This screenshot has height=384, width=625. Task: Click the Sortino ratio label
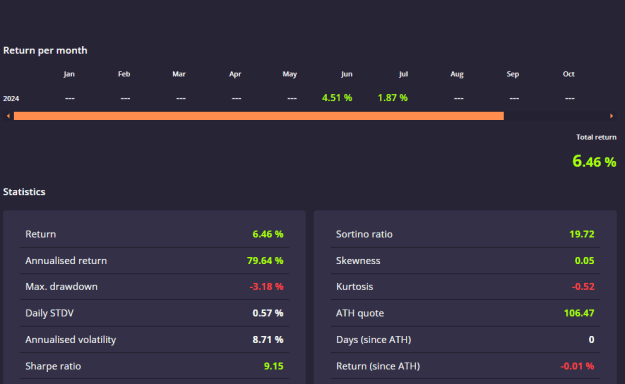coord(364,234)
